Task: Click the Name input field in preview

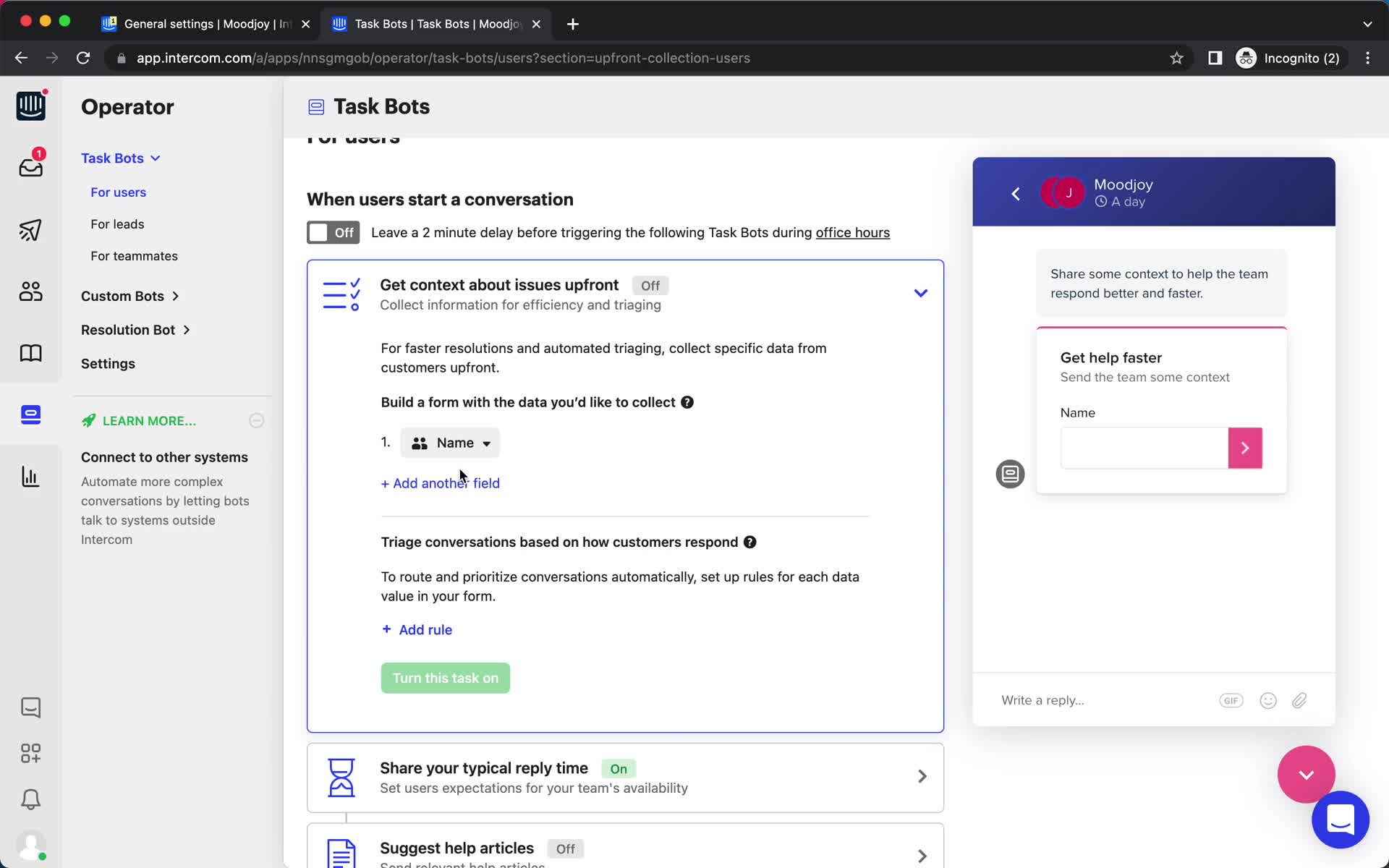Action: pyautogui.click(x=1144, y=448)
